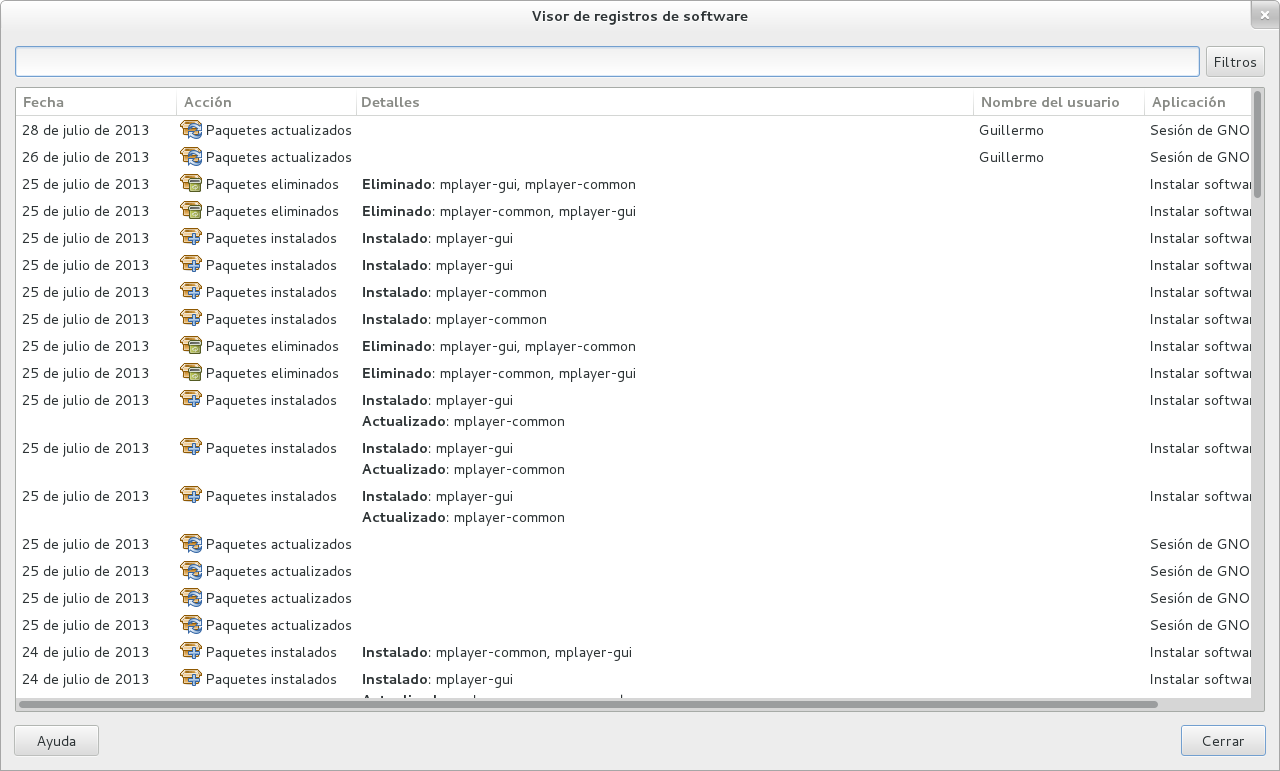
Task: Open the Filtros button
Action: pyautogui.click(x=1235, y=61)
